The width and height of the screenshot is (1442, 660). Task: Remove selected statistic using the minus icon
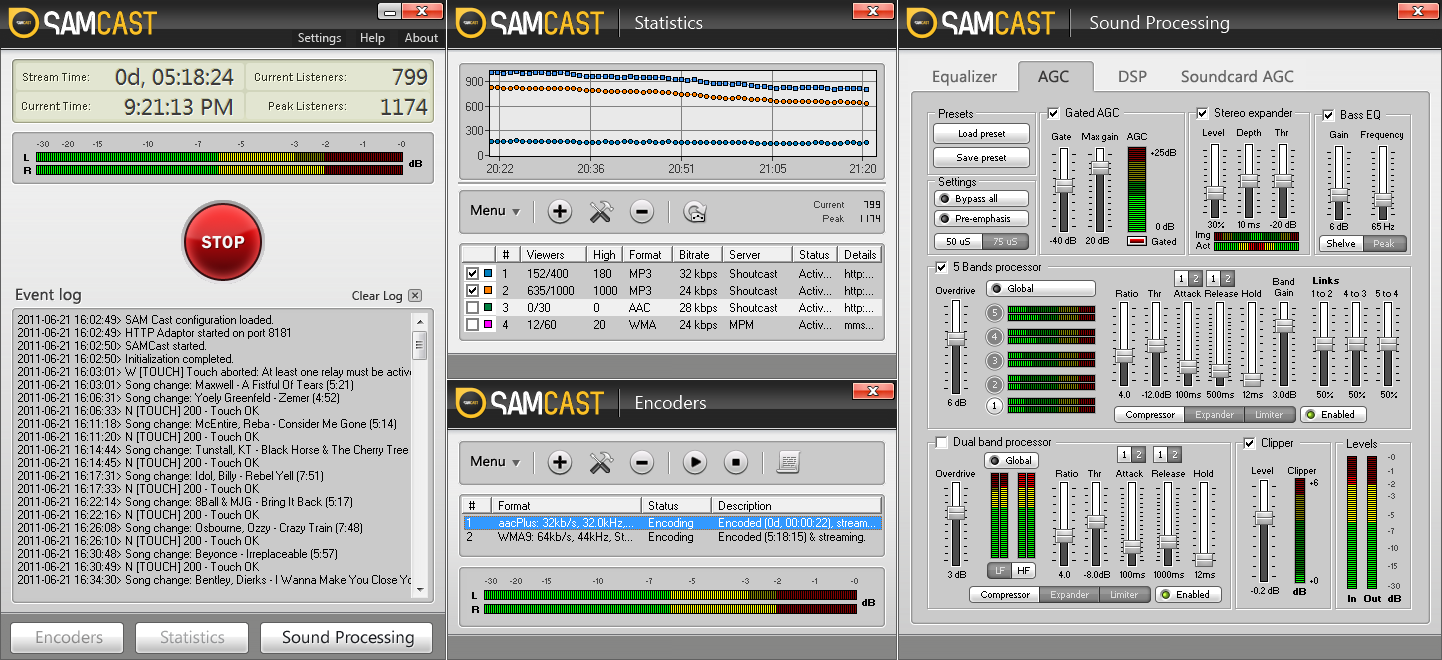(x=642, y=212)
